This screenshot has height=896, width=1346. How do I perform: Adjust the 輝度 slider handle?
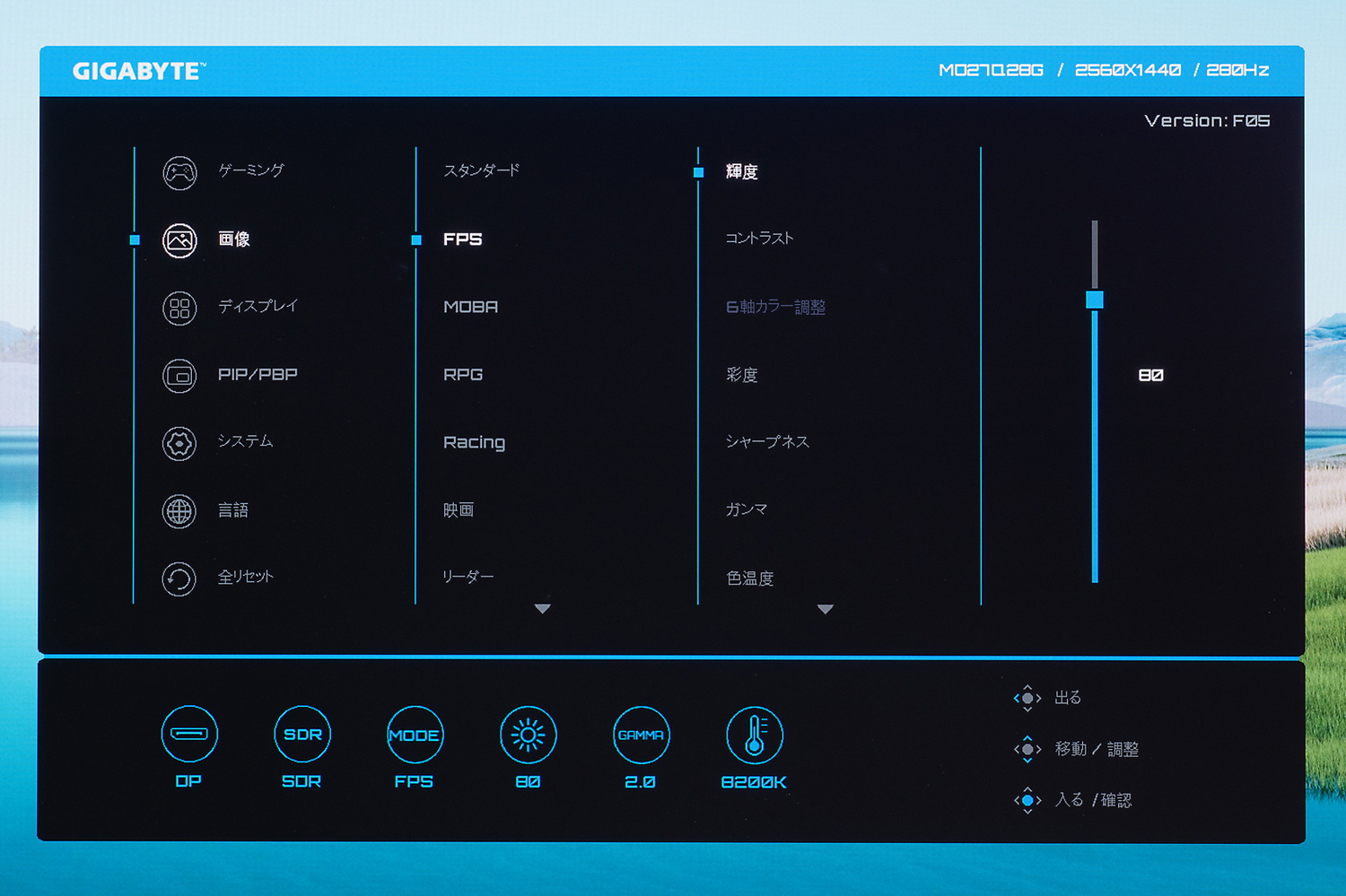click(1095, 300)
